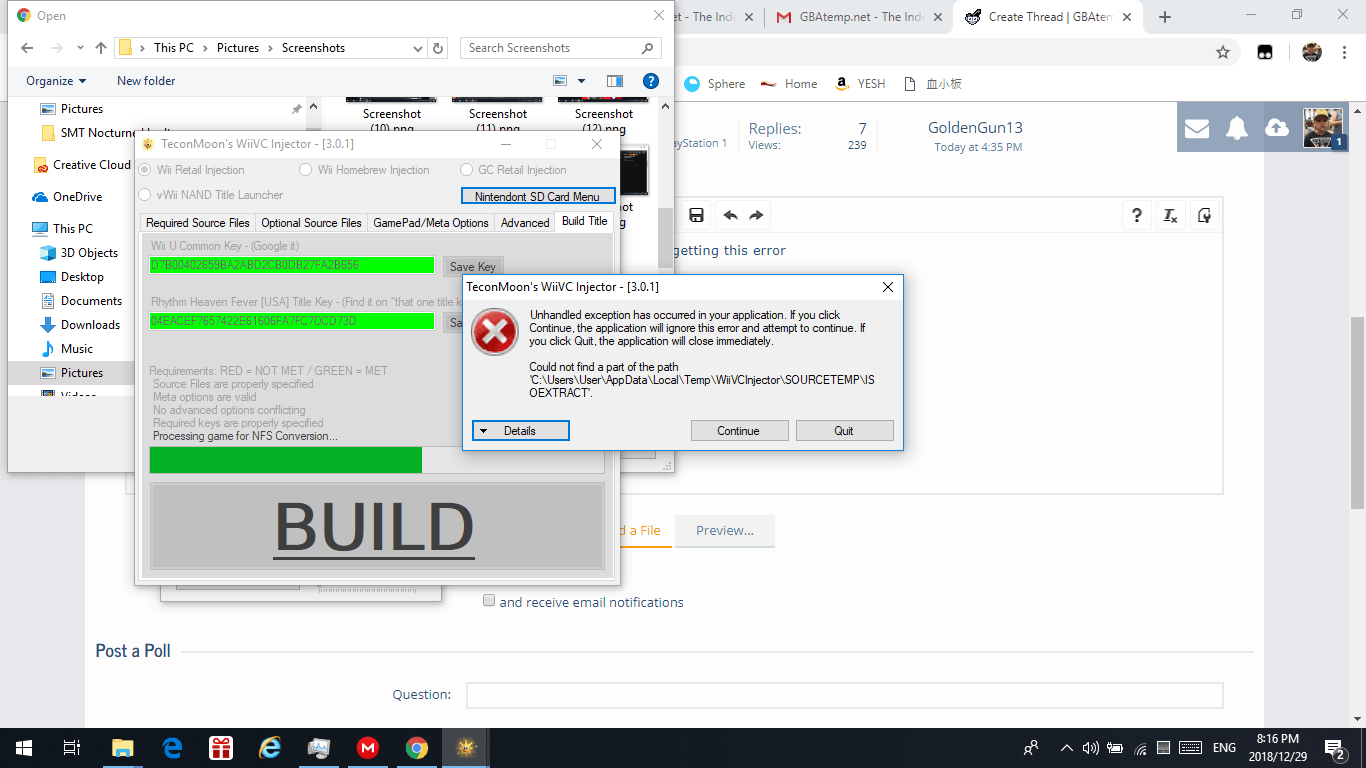Toggle the preview pane in Open dialog

click(614, 81)
